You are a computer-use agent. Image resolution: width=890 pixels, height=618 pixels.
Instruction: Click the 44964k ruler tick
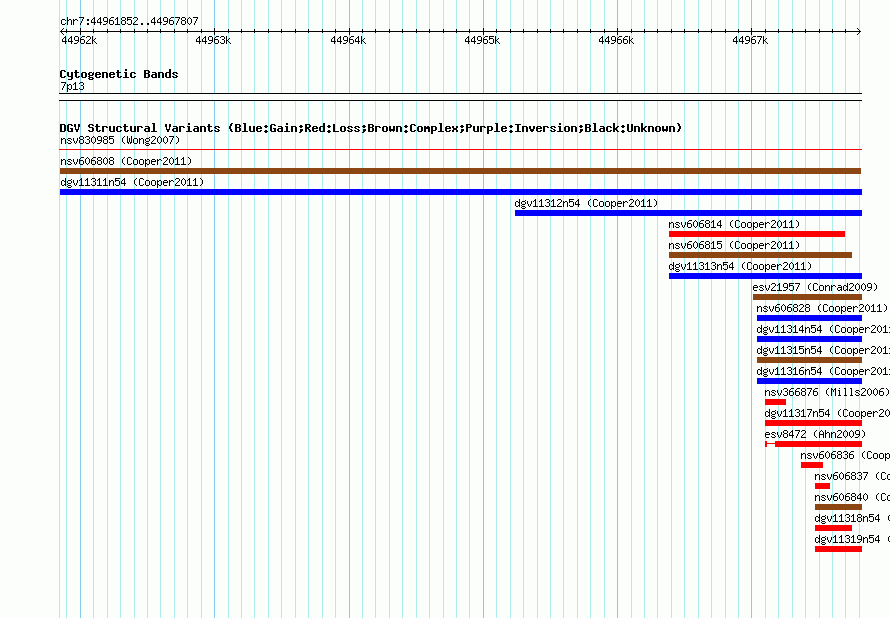click(348, 40)
